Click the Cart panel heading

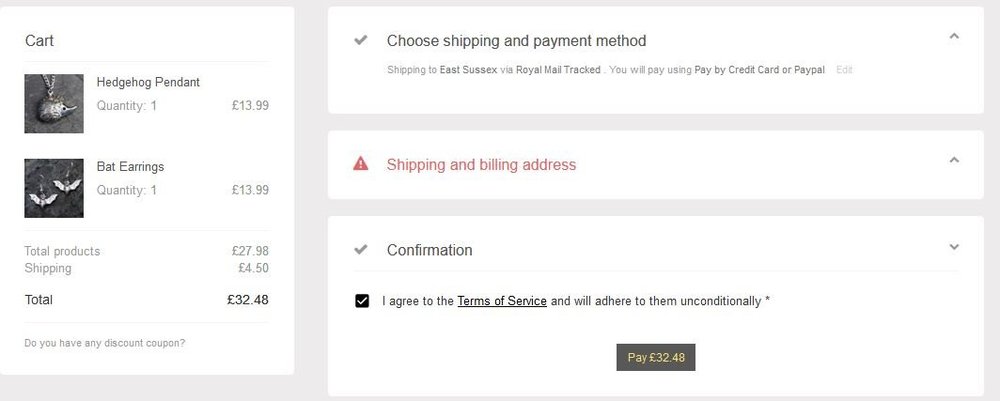[39, 41]
